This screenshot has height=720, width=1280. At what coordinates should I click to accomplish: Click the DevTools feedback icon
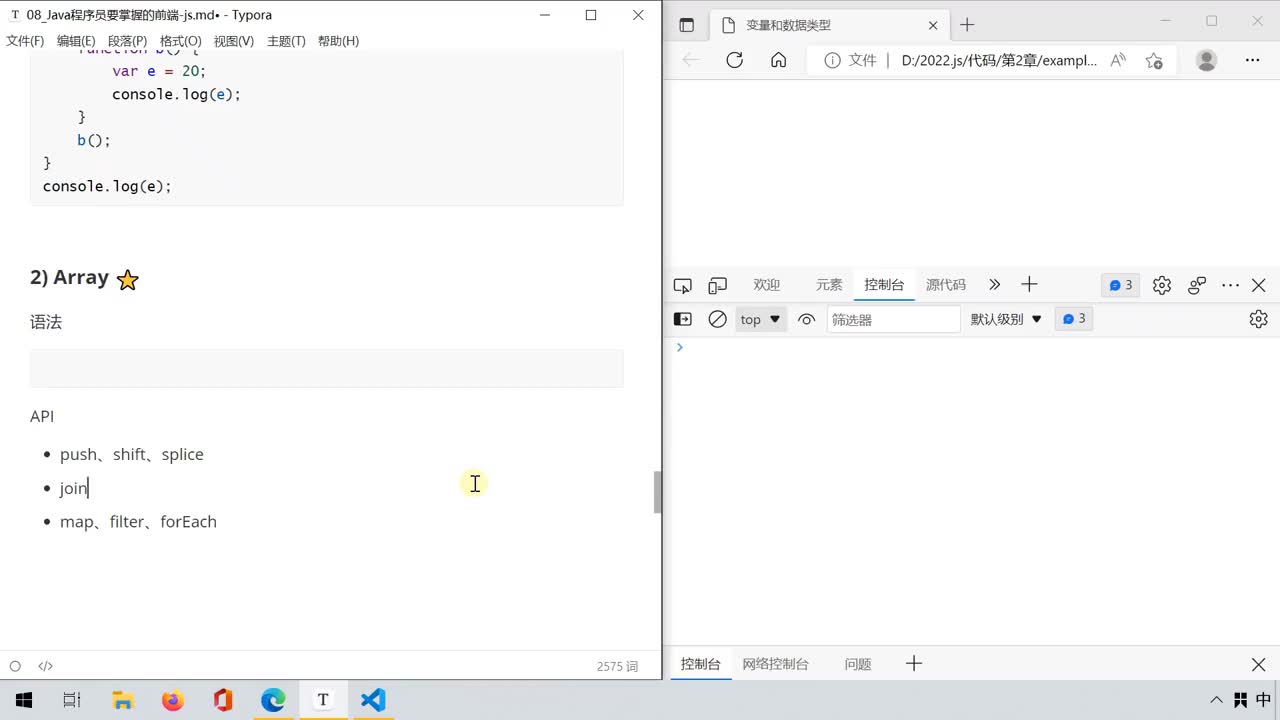coord(1197,285)
